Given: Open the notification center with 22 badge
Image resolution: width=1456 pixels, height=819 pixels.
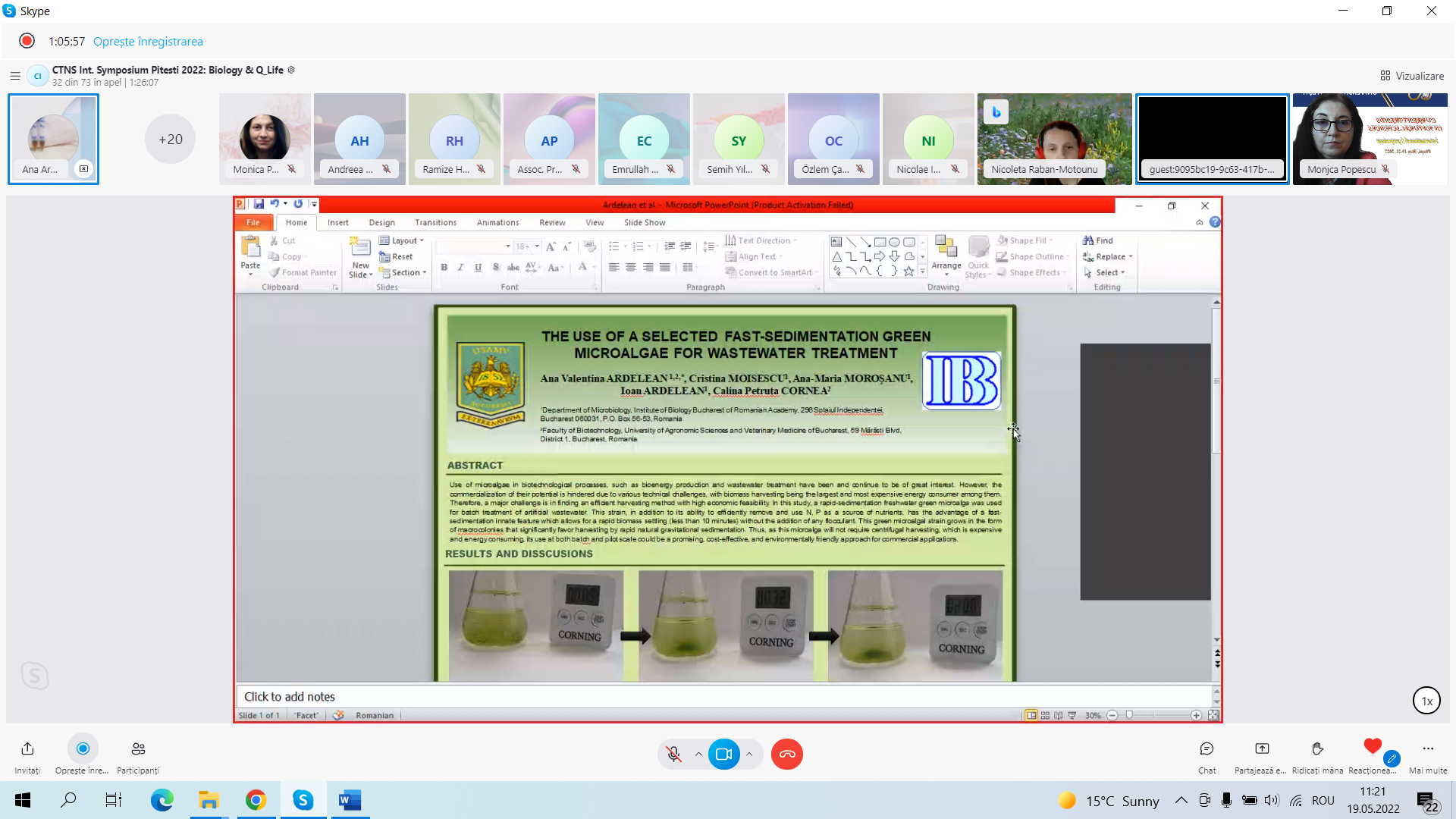Looking at the screenshot, I should pos(1426,802).
